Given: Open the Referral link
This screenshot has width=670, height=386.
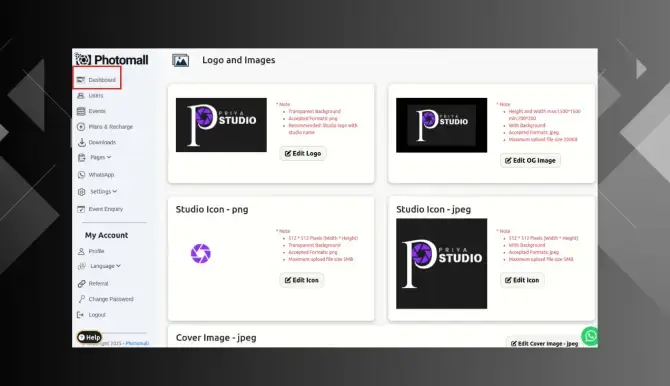Looking at the screenshot, I should tap(98, 284).
